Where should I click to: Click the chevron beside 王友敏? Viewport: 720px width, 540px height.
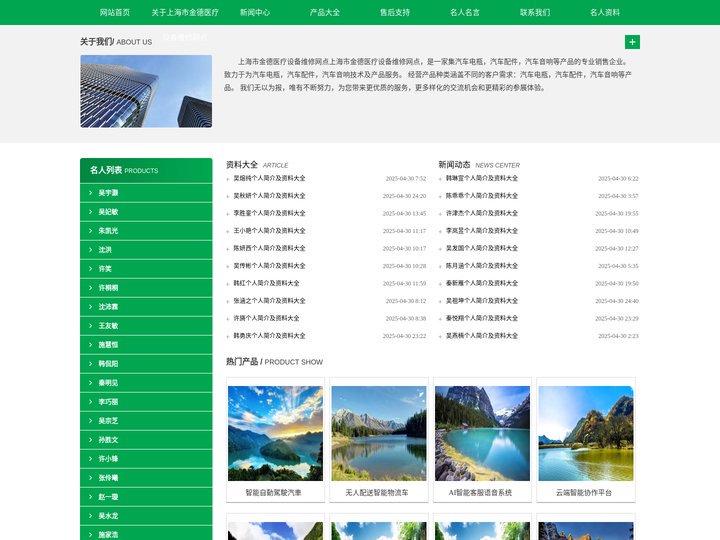pos(90,326)
